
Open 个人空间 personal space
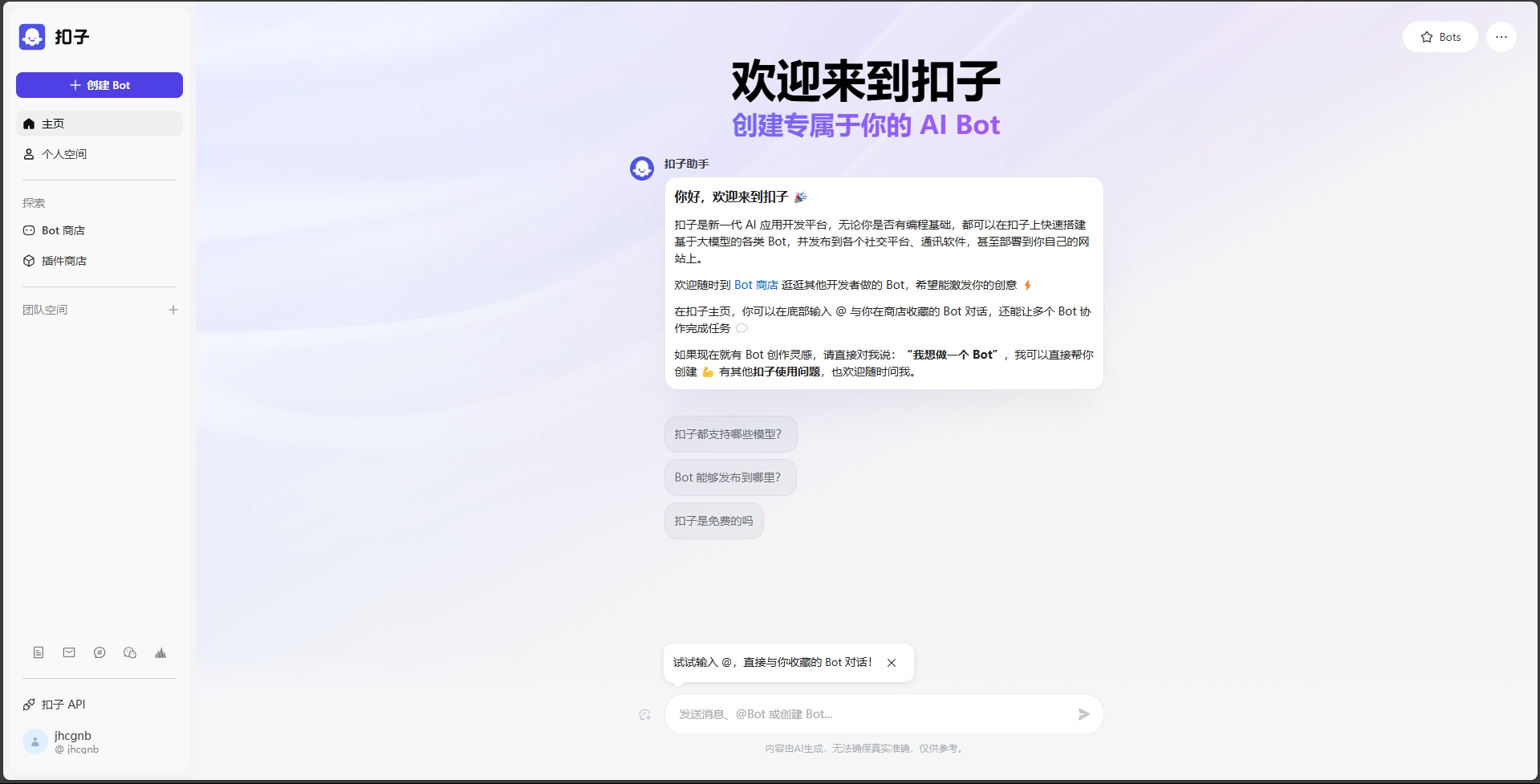[100, 154]
